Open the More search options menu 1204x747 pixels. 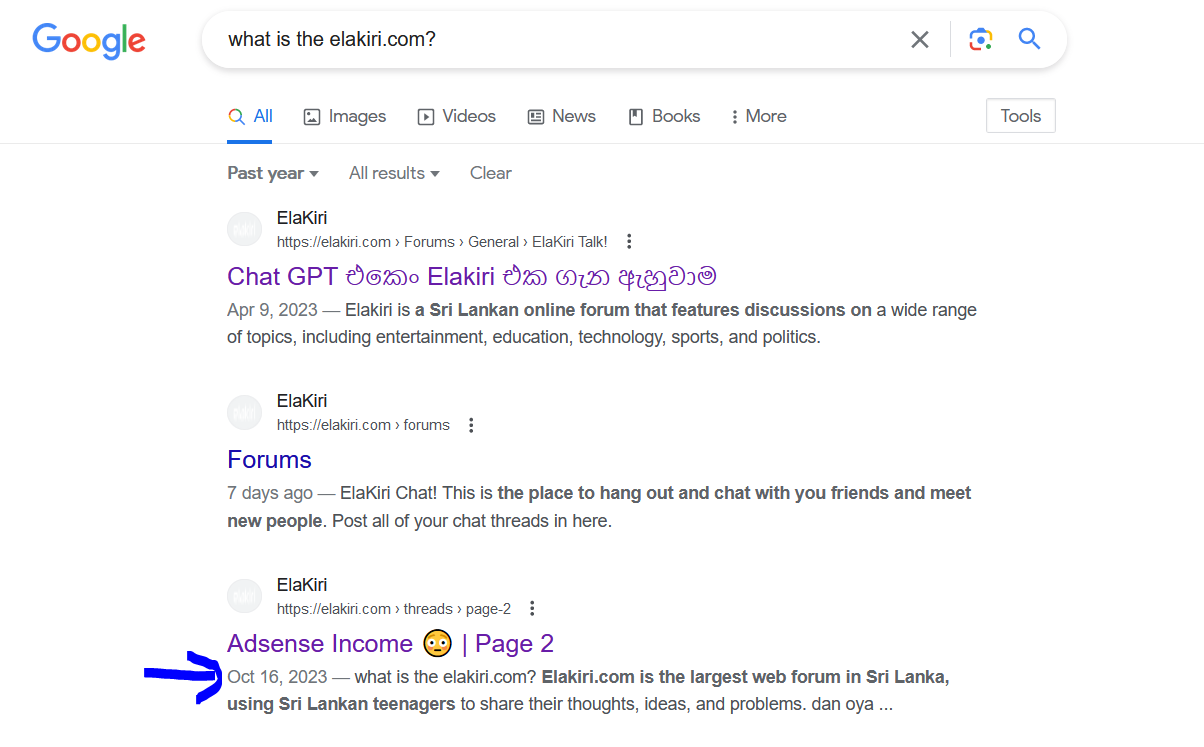click(x=759, y=116)
